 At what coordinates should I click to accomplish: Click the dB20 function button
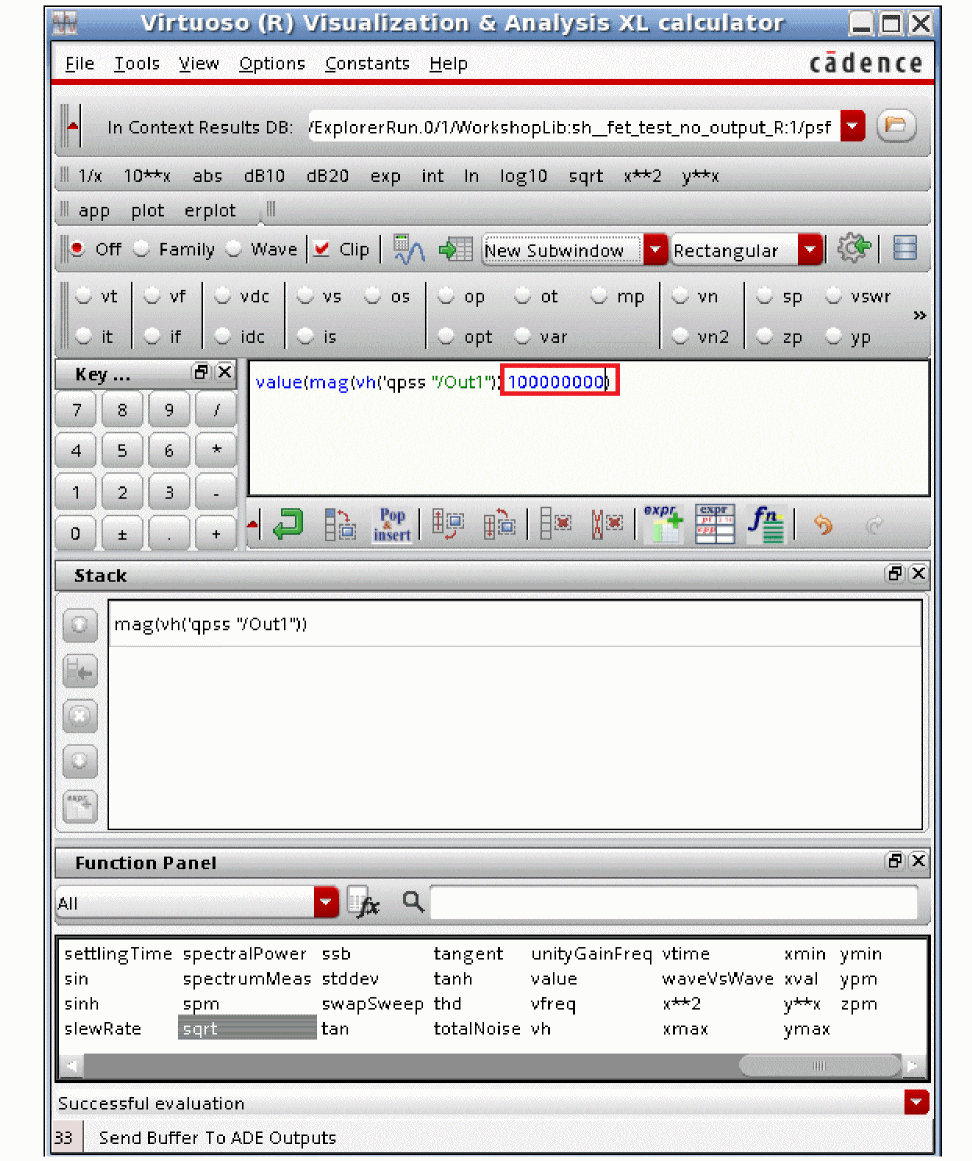coord(327,176)
